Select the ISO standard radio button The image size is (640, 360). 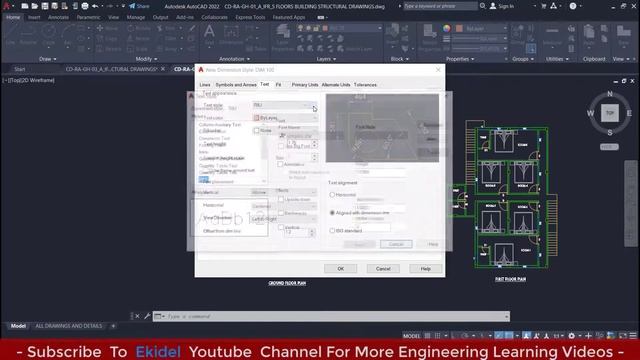coord(332,231)
